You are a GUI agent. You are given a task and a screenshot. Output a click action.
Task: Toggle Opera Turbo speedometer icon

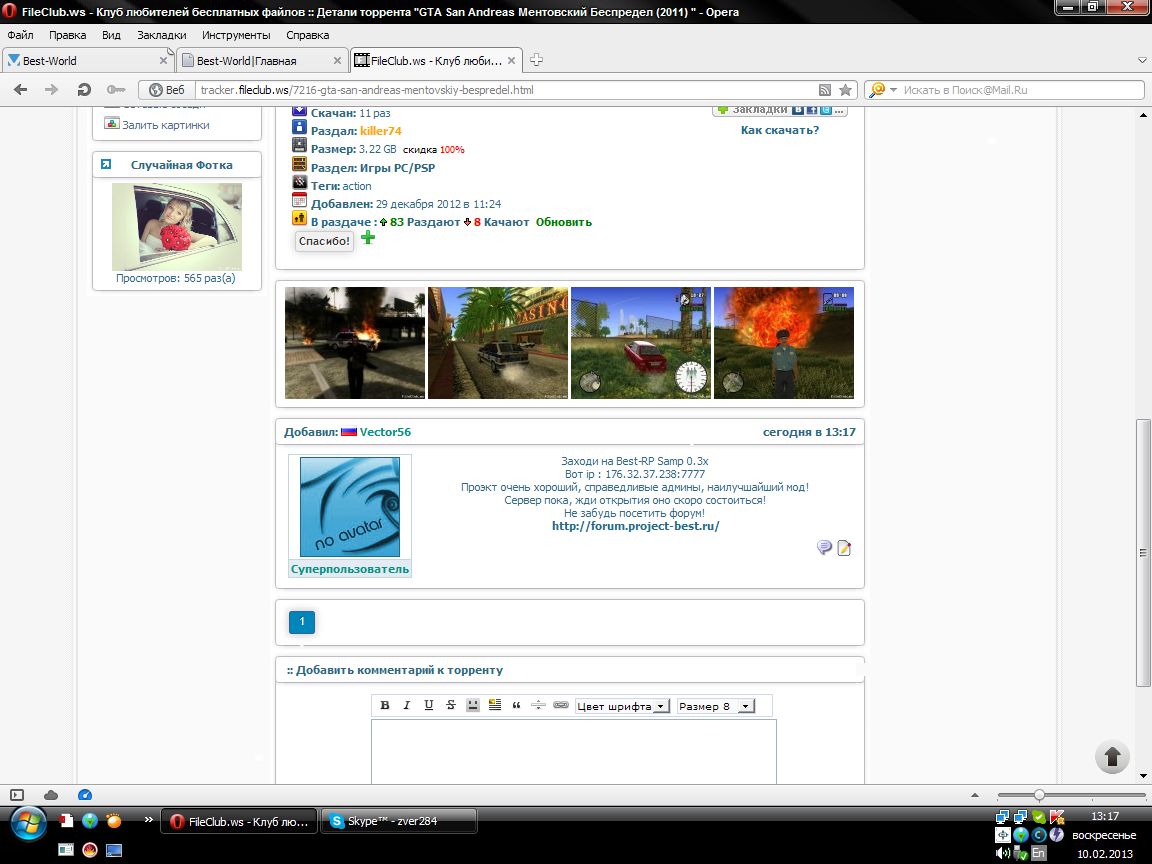point(84,795)
